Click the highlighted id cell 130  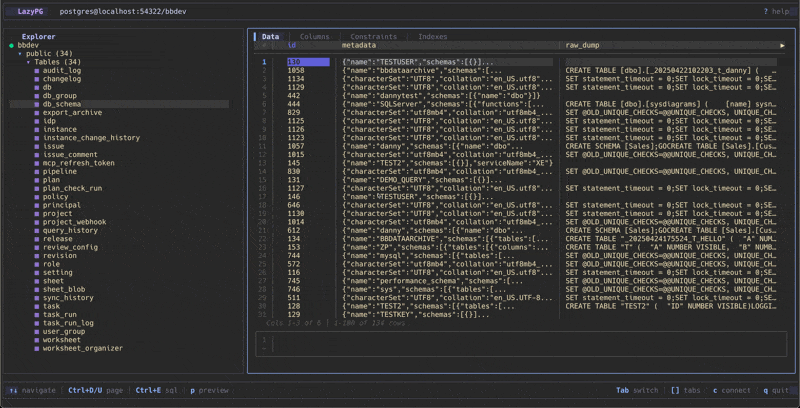click(308, 62)
